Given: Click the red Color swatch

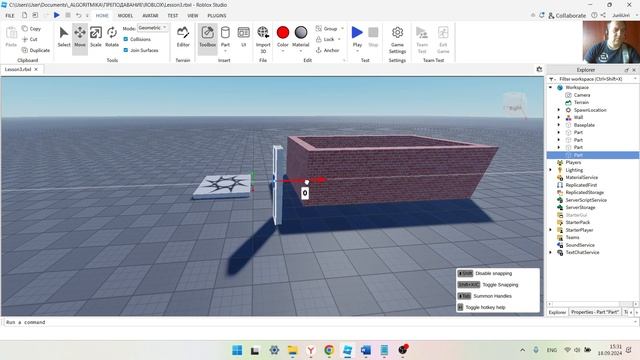Looking at the screenshot, I should pos(282,32).
